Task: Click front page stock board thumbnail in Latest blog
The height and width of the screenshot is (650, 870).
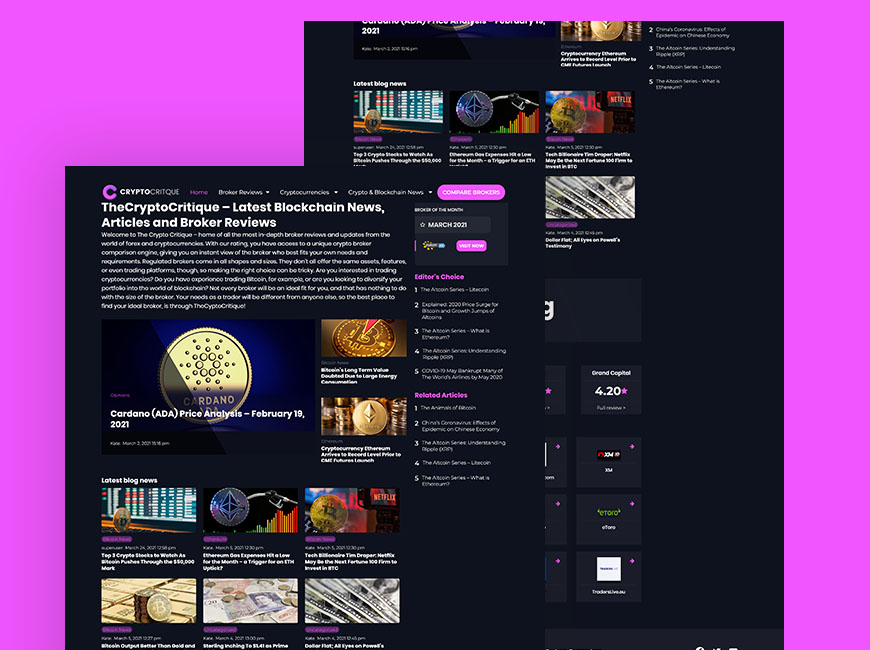Action: (149, 510)
